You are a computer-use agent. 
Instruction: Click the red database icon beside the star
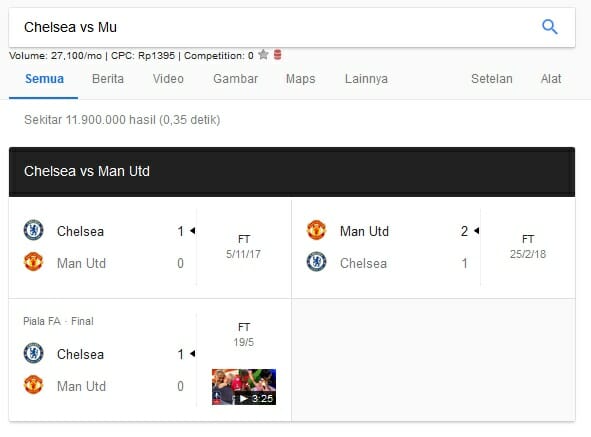(x=277, y=55)
